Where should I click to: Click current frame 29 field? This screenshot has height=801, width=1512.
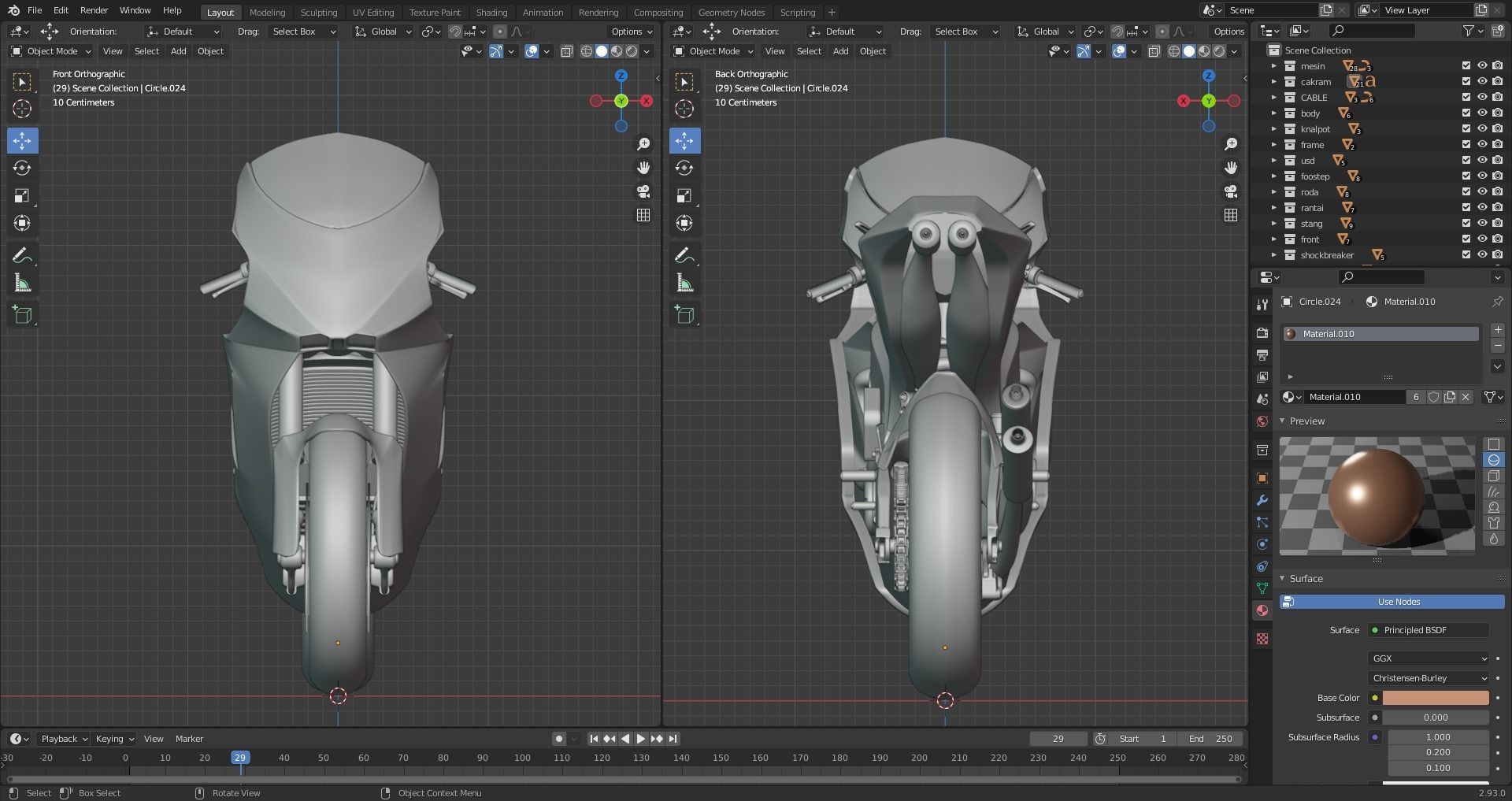click(1058, 739)
